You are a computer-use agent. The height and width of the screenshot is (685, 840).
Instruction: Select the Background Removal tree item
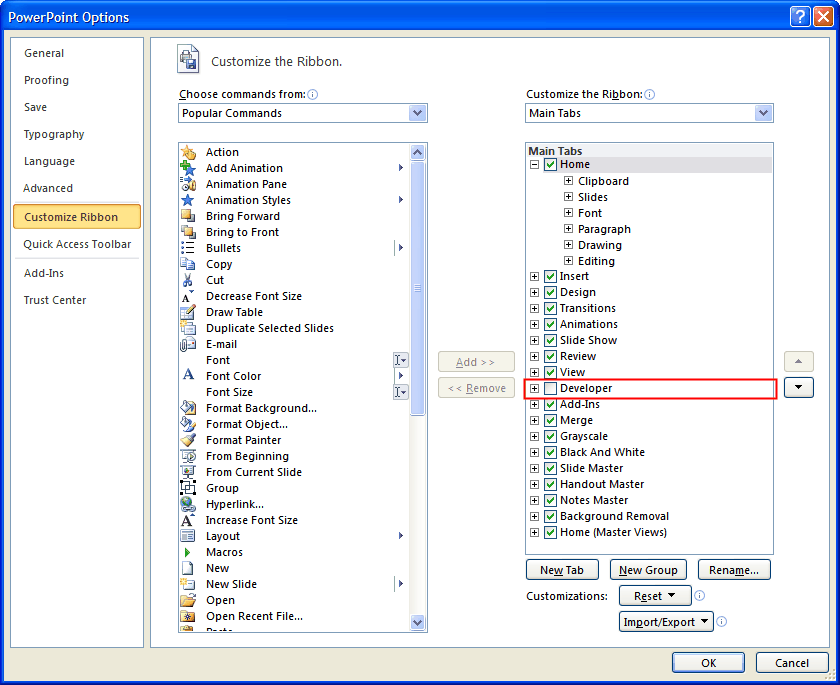614,516
